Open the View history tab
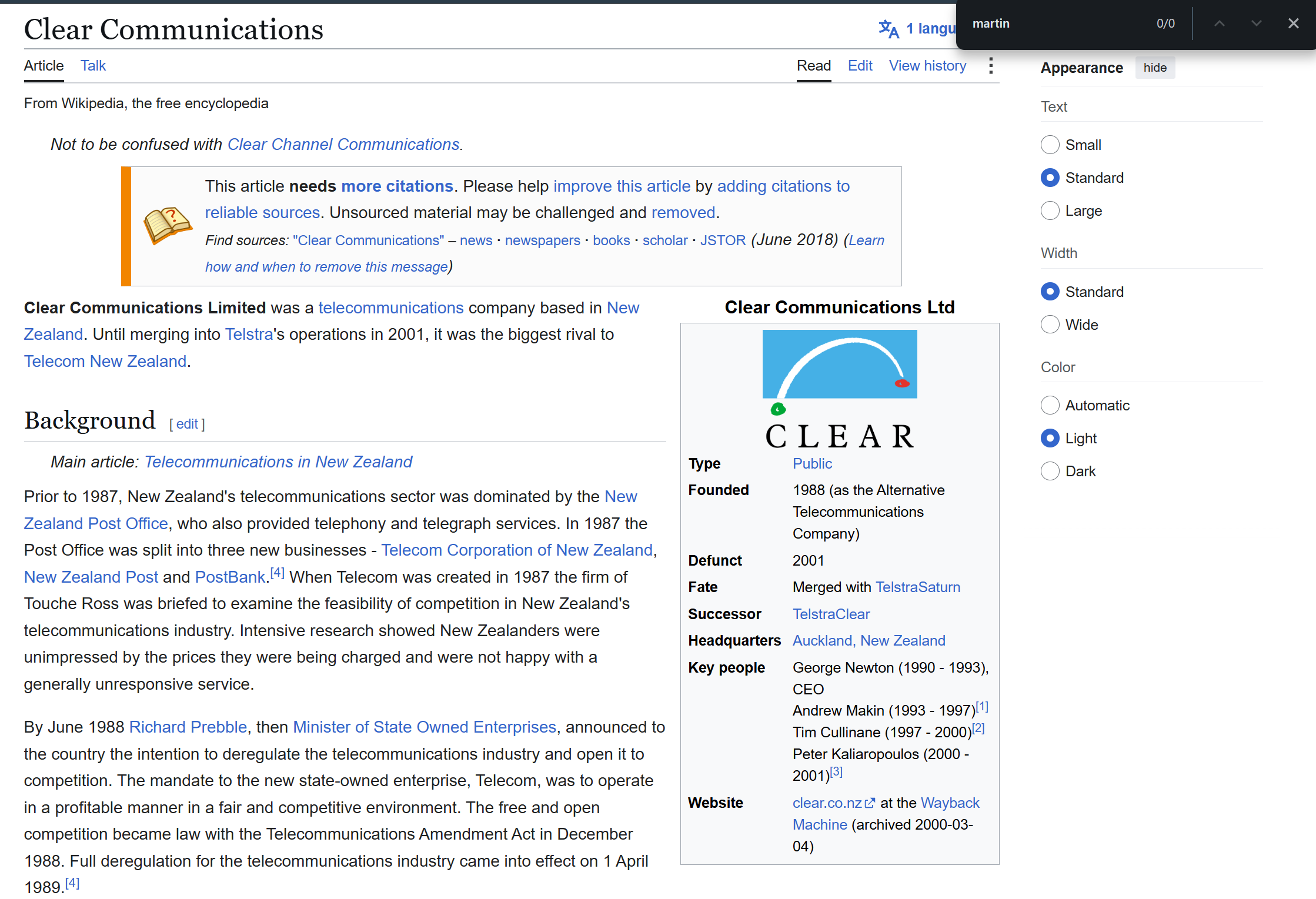This screenshot has height=899, width=1316. click(927, 66)
